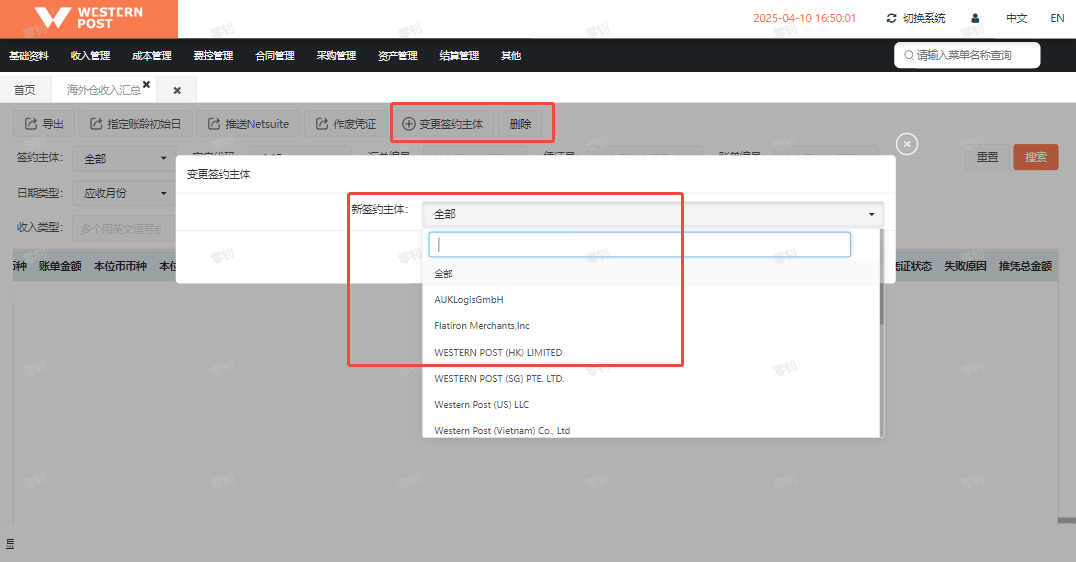
Task: Open 结算管理 menu
Action: pos(459,56)
